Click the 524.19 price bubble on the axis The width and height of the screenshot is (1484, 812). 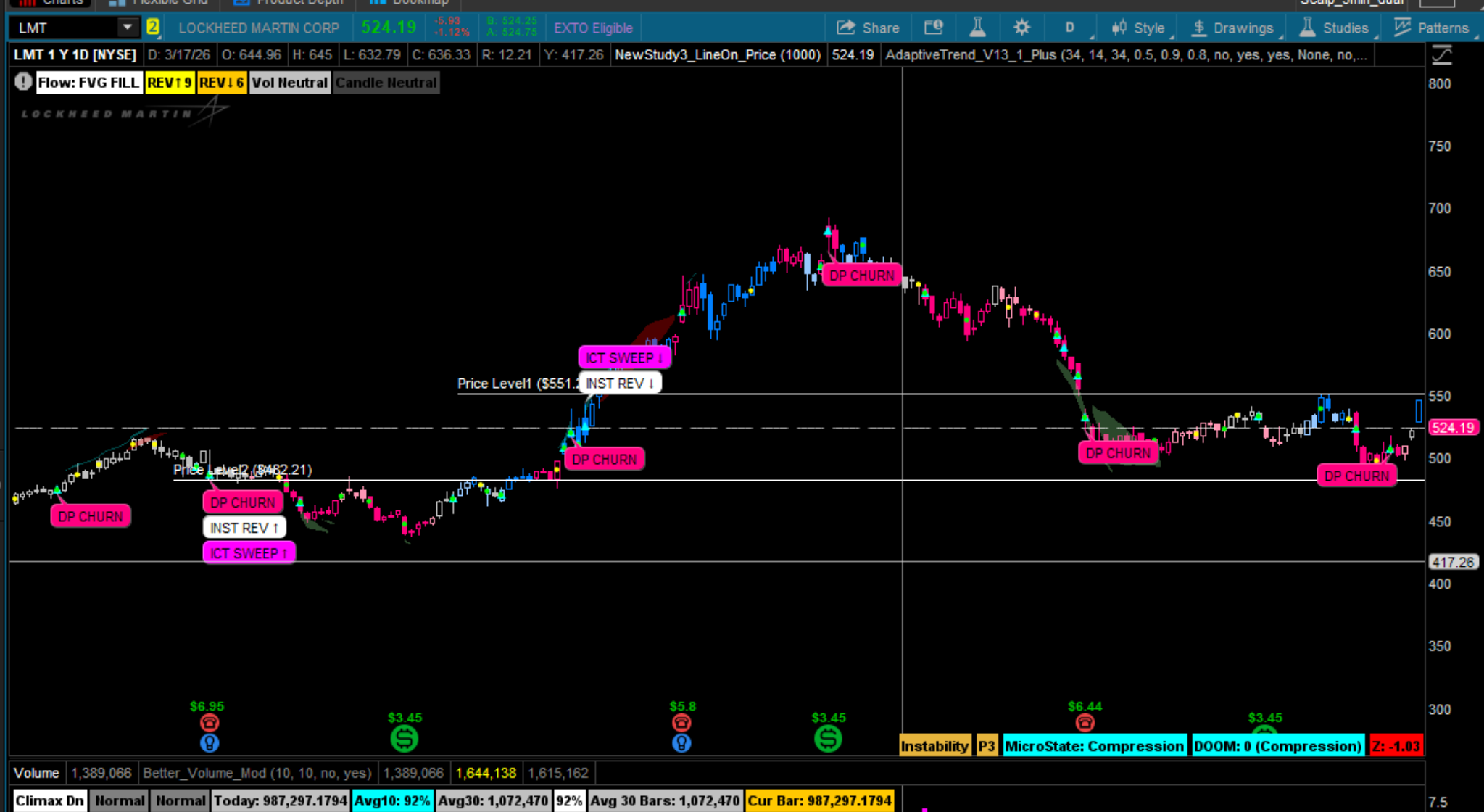[x=1453, y=428]
